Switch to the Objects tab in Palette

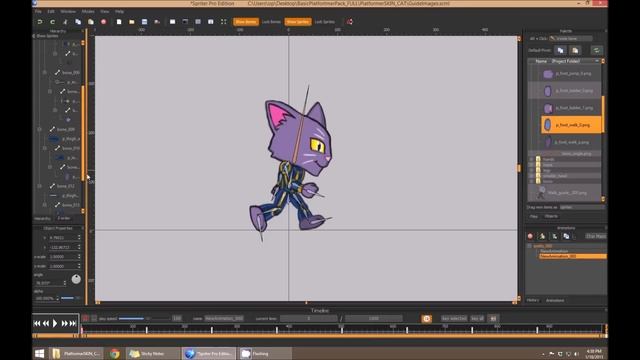551,216
